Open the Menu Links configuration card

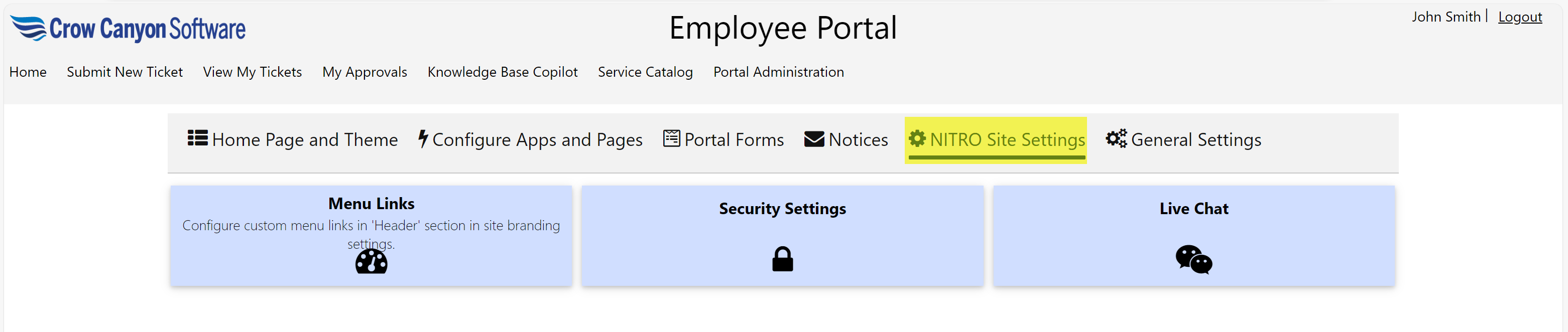point(371,236)
